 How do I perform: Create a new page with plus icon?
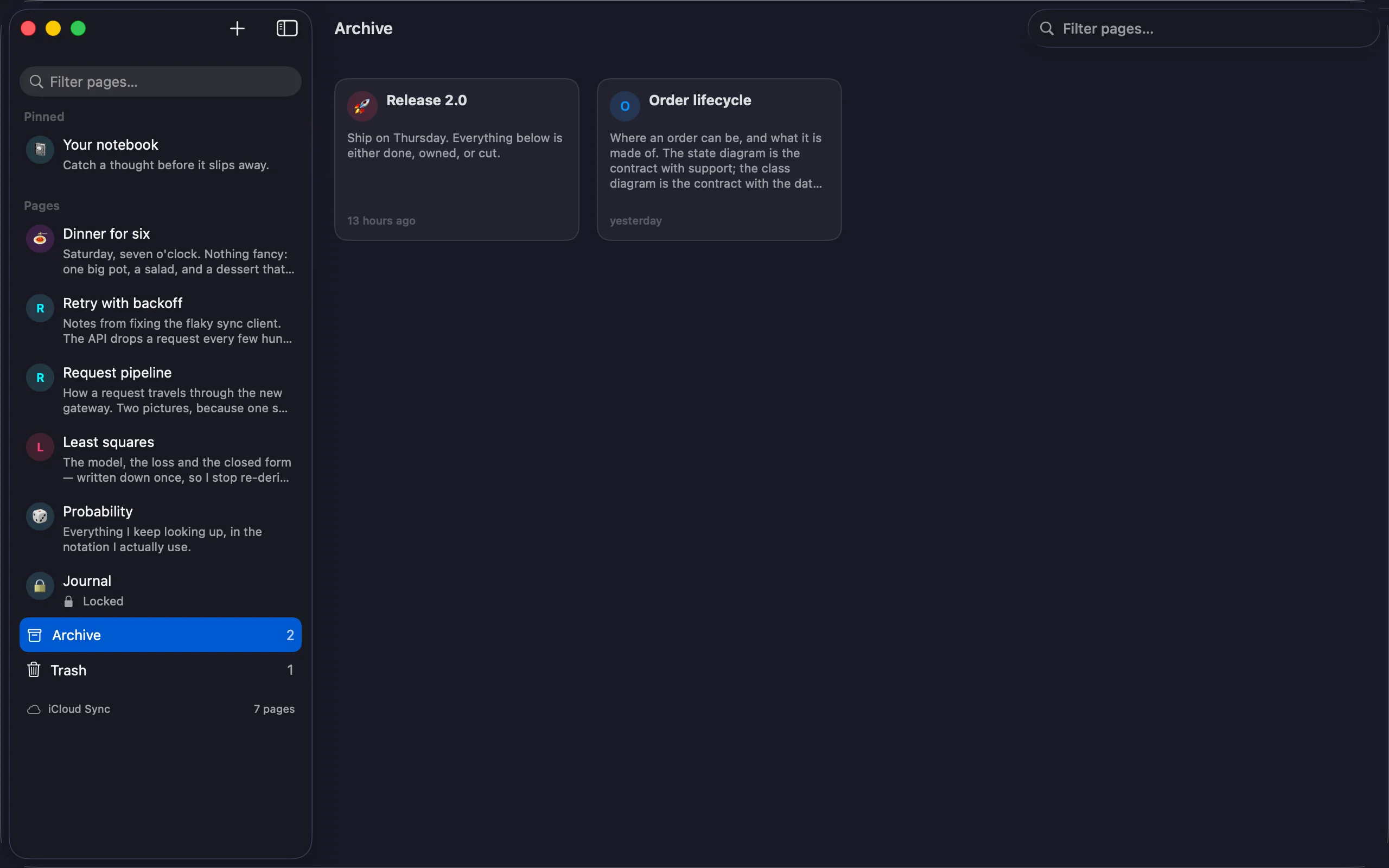(237, 28)
